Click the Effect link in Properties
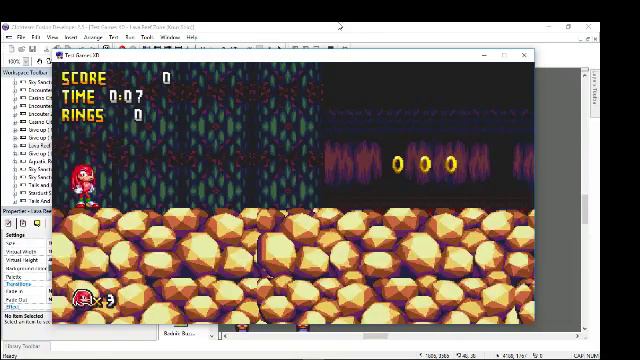The height and width of the screenshot is (360, 640). point(12,307)
